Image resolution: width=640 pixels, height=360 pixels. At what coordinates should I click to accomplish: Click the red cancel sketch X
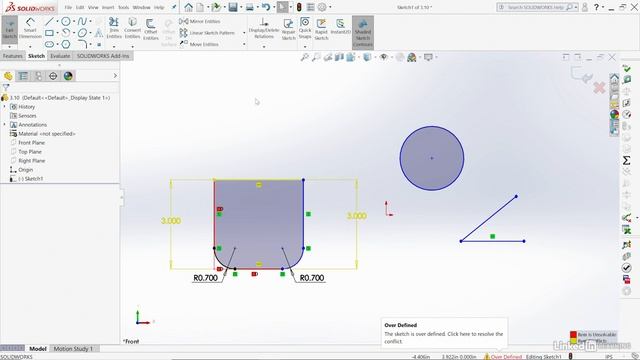(599, 87)
